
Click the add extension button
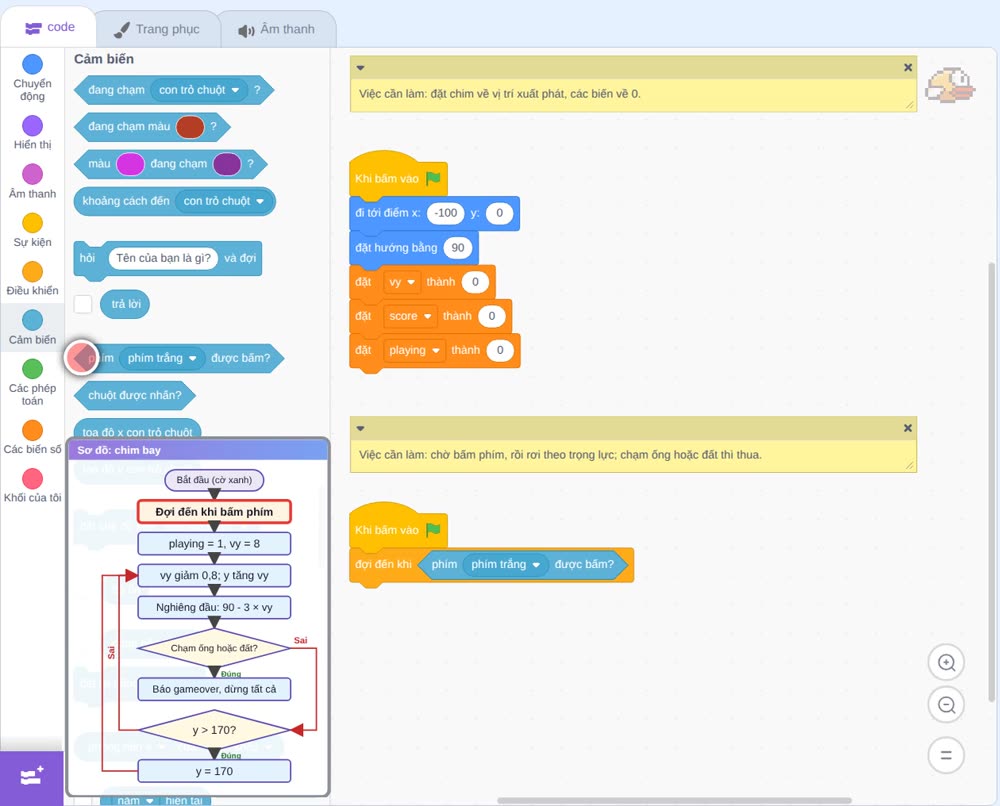[32, 777]
